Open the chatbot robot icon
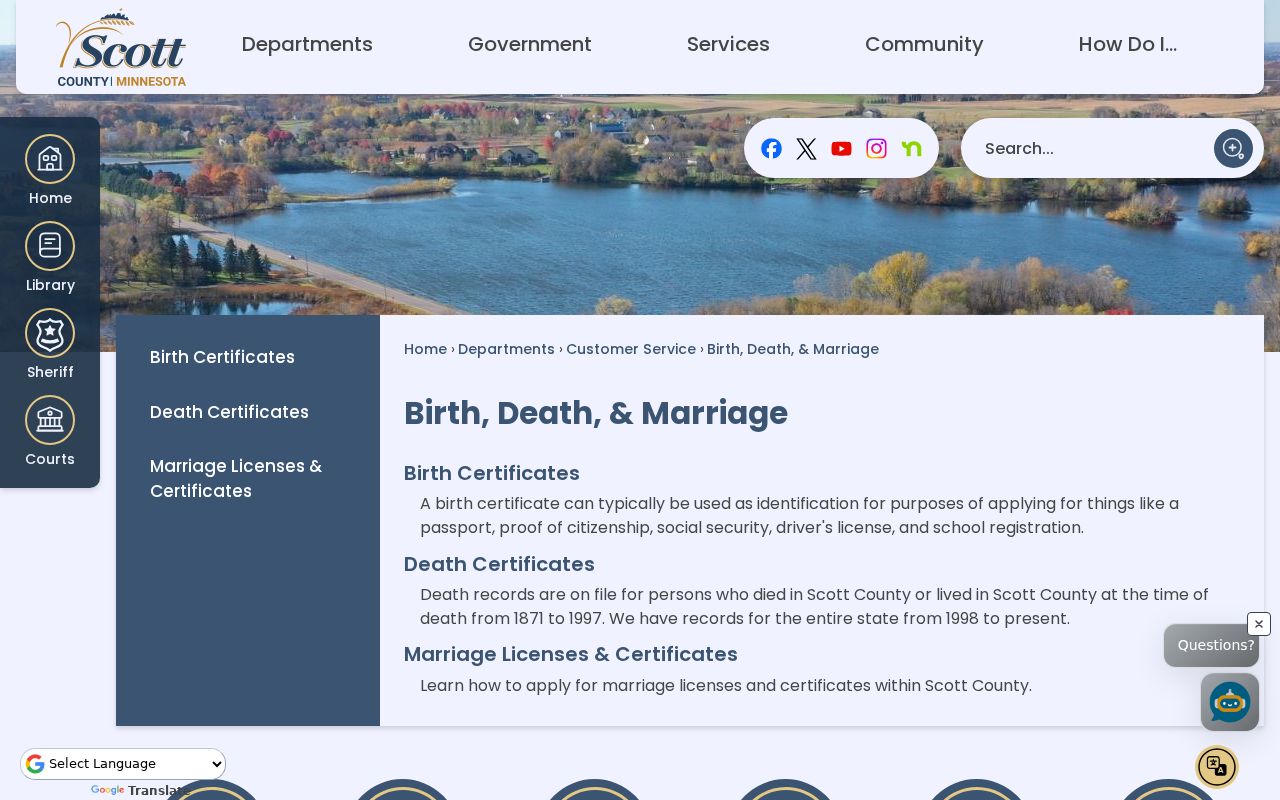This screenshot has width=1280, height=800. point(1229,702)
